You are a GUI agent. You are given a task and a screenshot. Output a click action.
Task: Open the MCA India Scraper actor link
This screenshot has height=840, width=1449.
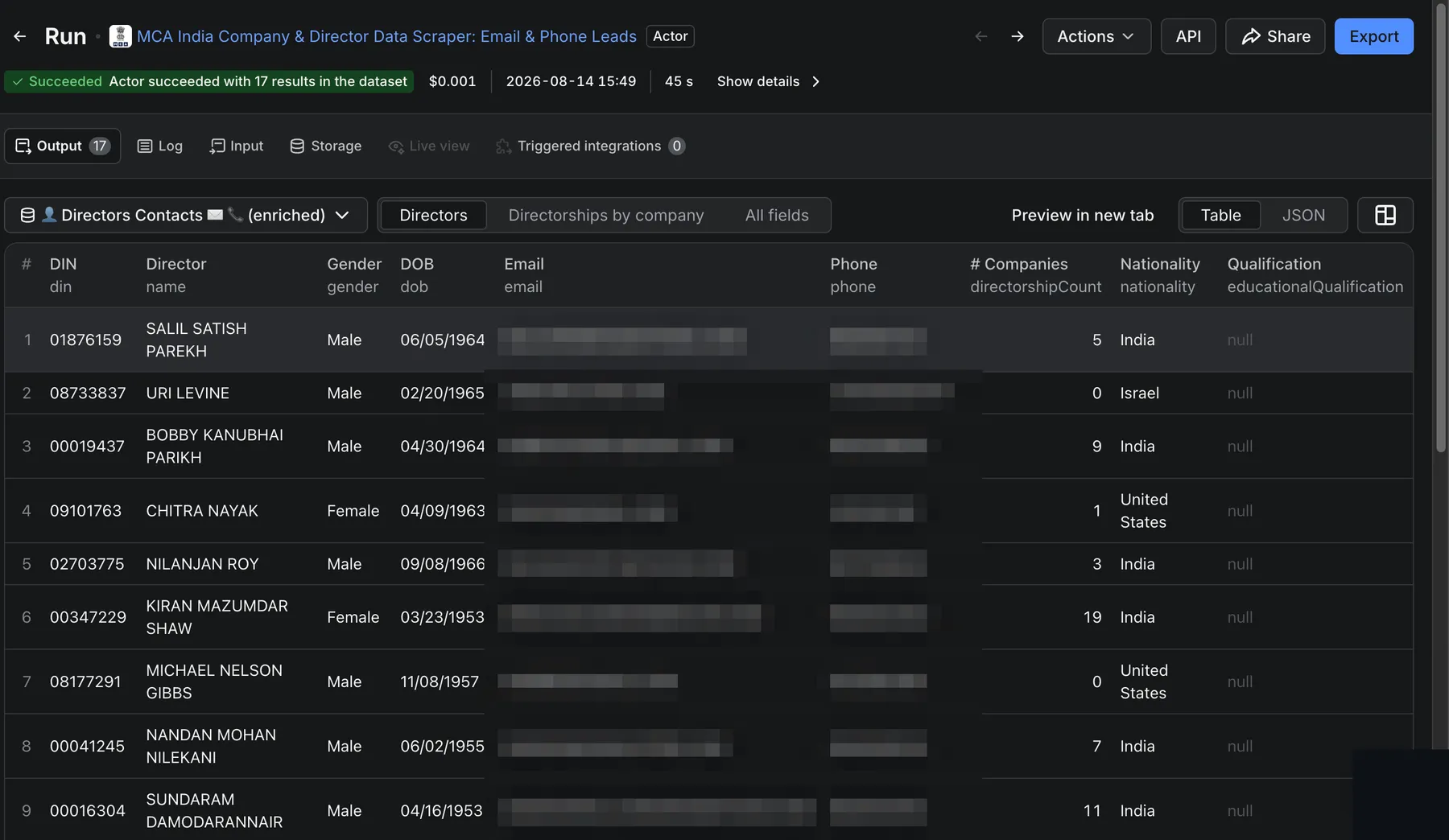(386, 36)
